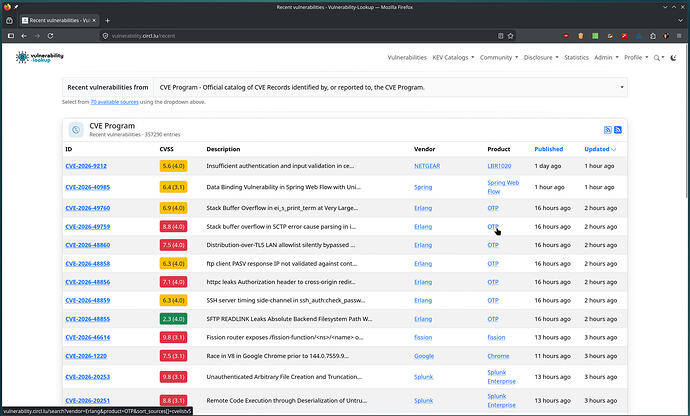Click the Vulnerability-Lookup logo
The height and width of the screenshot is (416, 690).
40,57
